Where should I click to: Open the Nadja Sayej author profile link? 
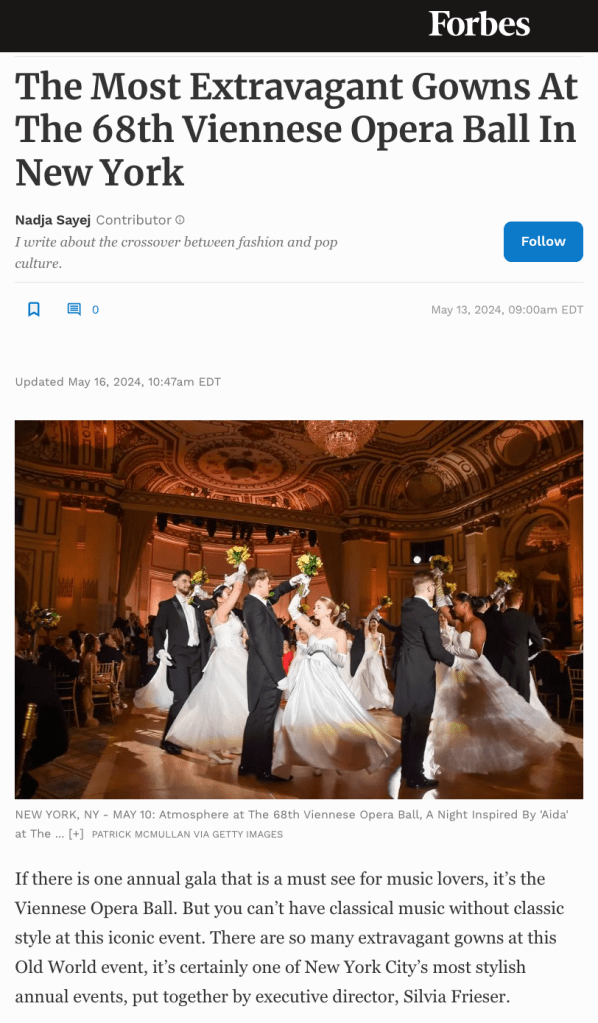53,220
